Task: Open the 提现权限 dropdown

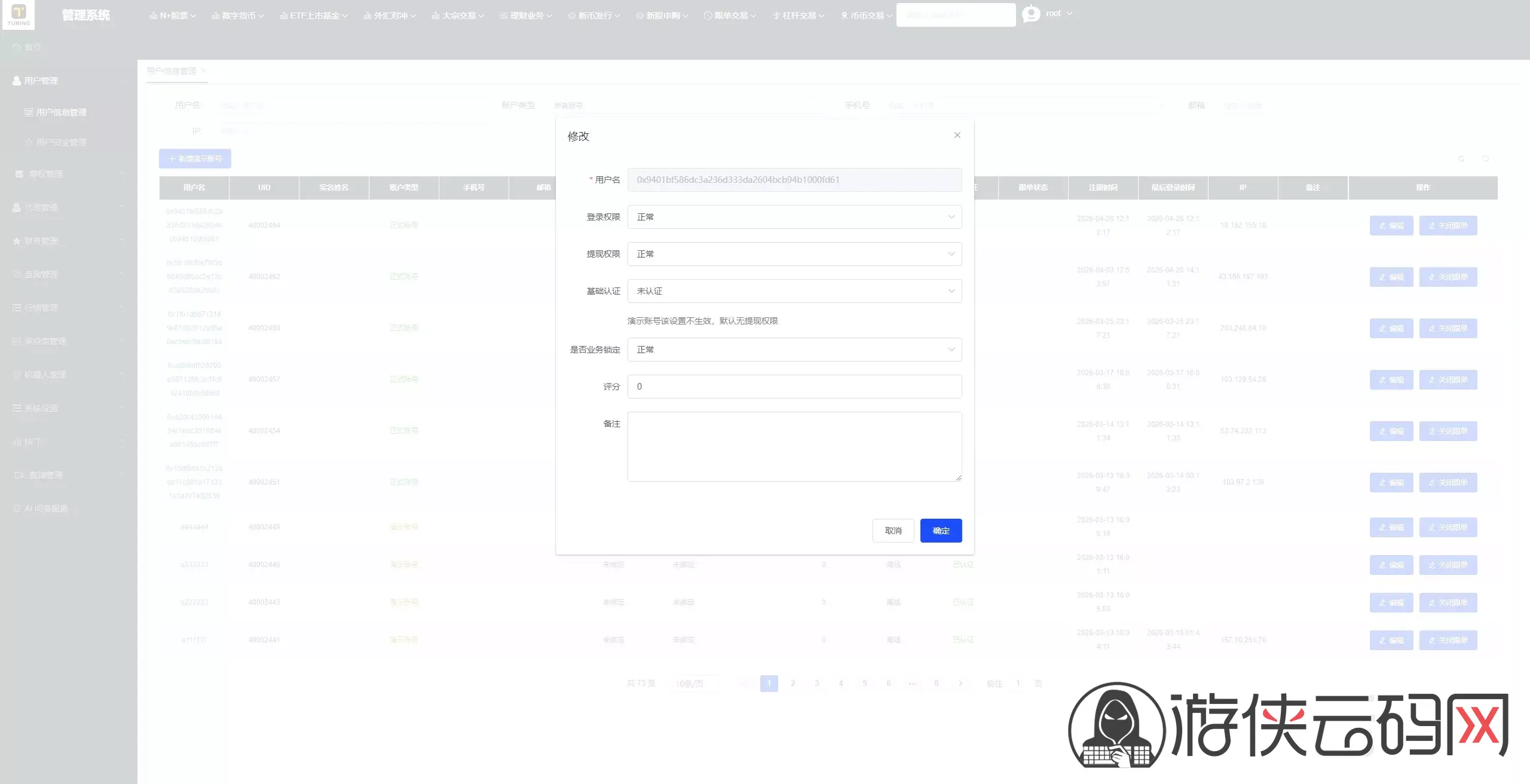Action: pos(794,254)
